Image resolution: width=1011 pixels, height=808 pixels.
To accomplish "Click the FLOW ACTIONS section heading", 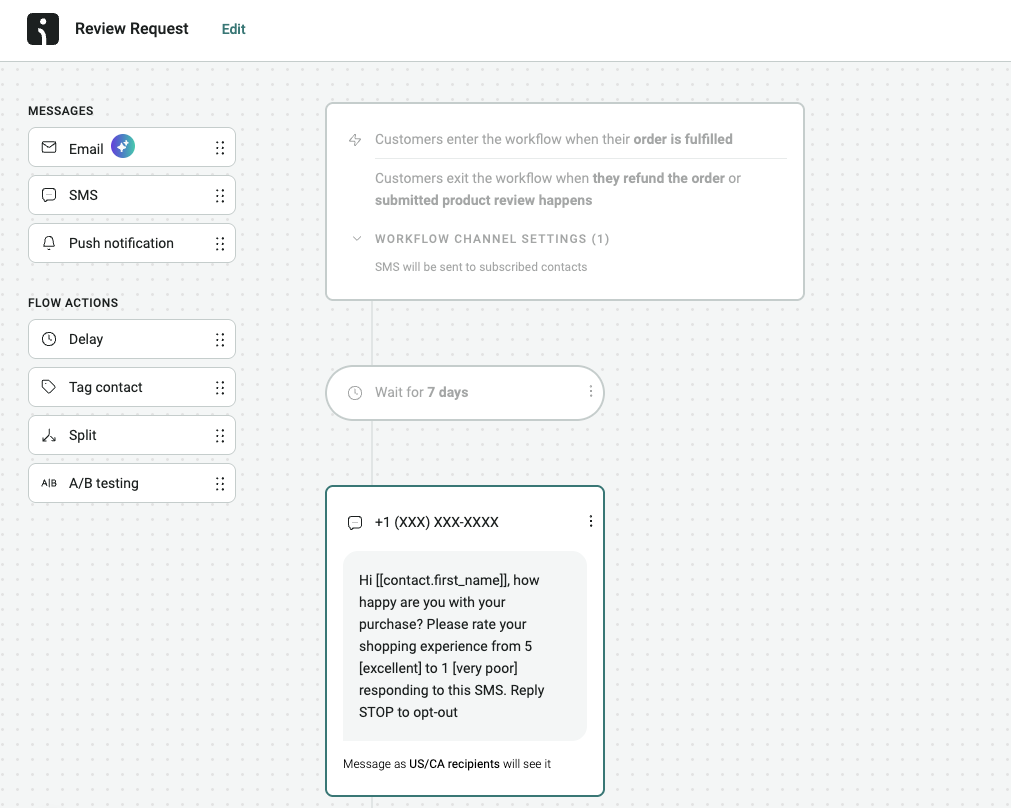I will point(73,303).
